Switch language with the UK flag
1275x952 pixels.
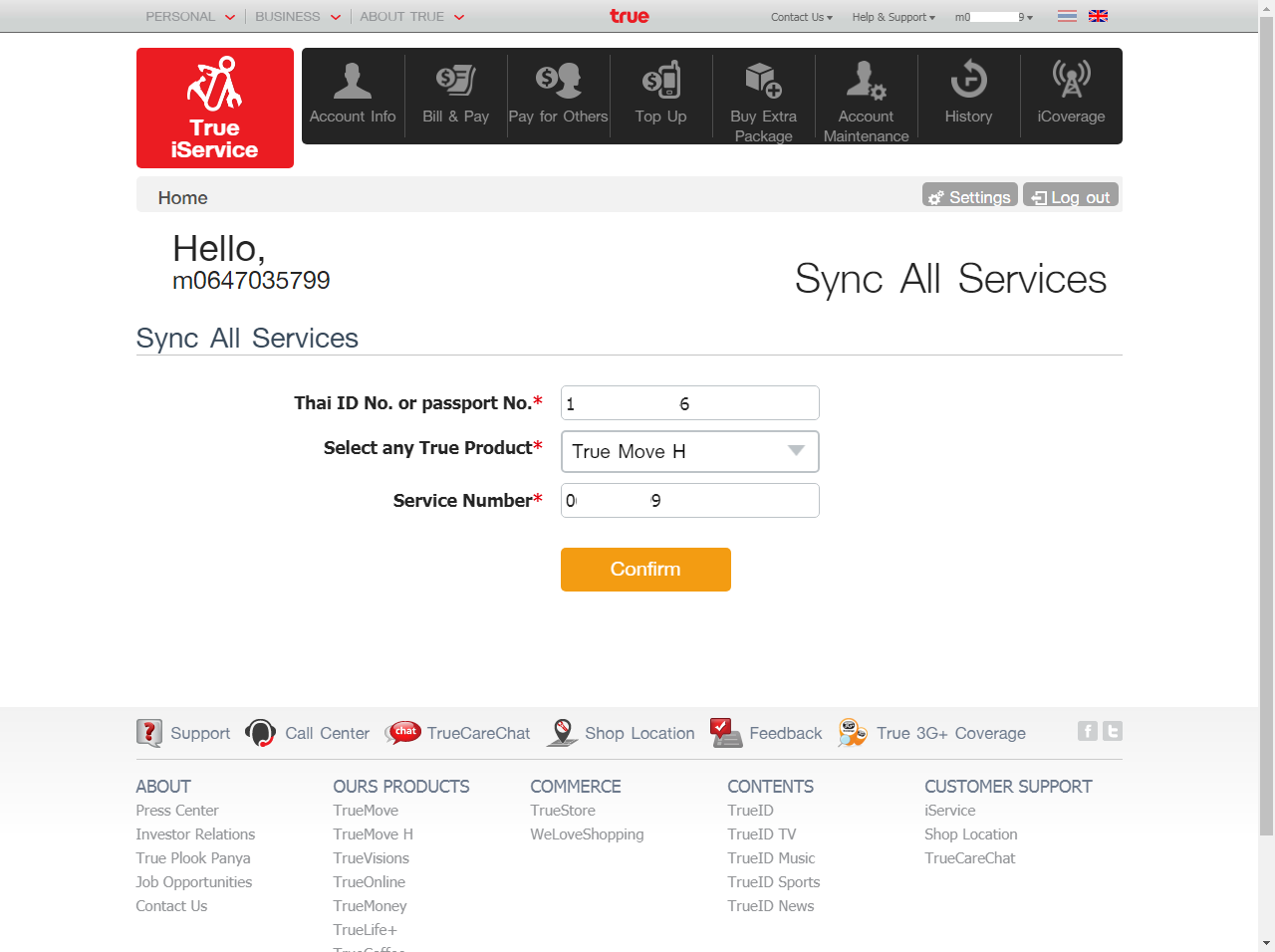(1098, 16)
